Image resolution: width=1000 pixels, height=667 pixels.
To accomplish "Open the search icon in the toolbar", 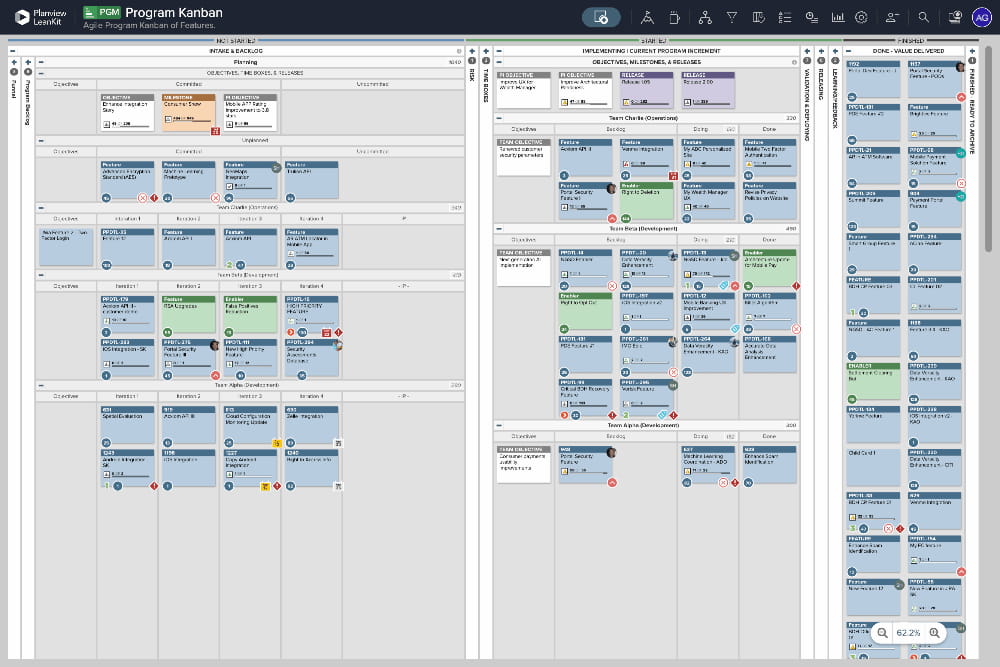I will point(924,17).
